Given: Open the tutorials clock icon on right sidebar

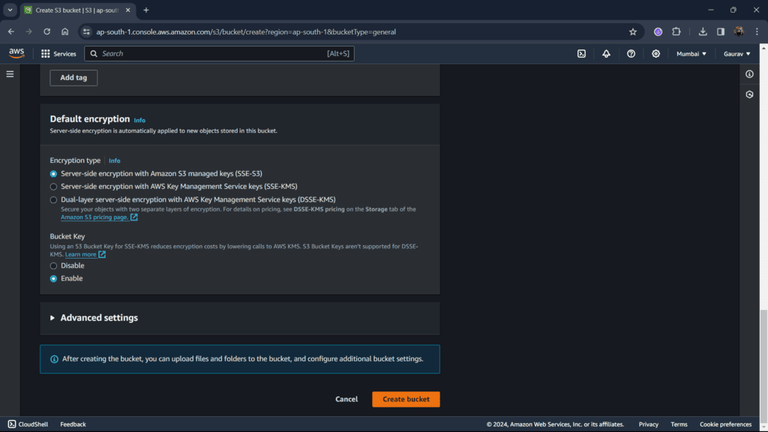Looking at the screenshot, I should click(x=749, y=95).
